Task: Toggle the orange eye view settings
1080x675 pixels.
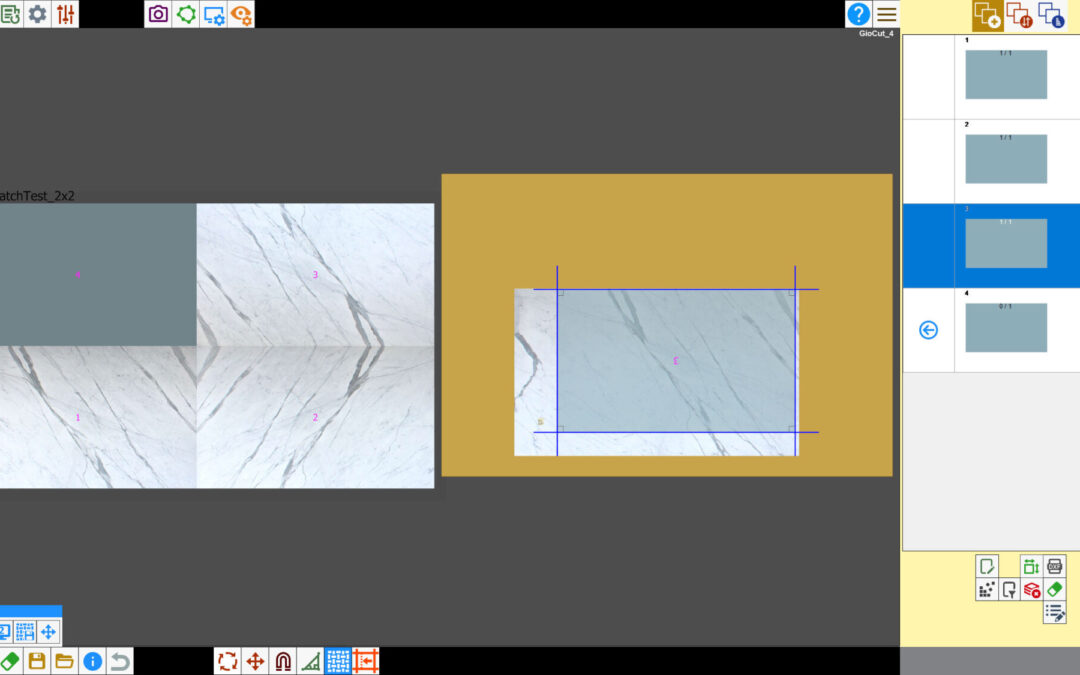Action: click(241, 14)
